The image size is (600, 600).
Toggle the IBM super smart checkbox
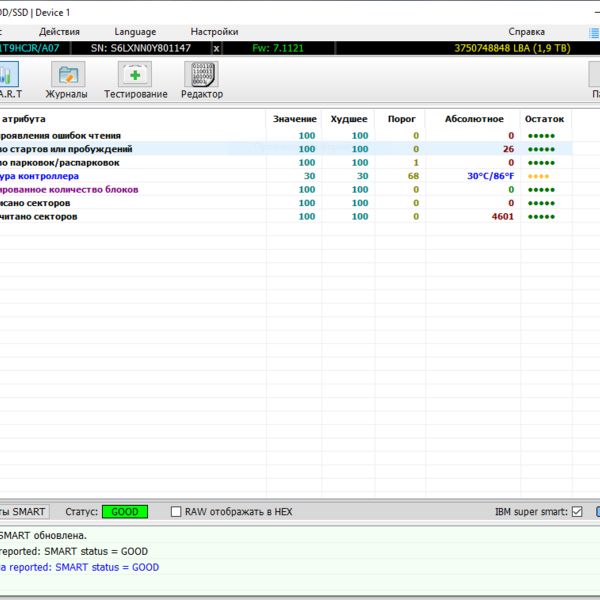[x=577, y=512]
